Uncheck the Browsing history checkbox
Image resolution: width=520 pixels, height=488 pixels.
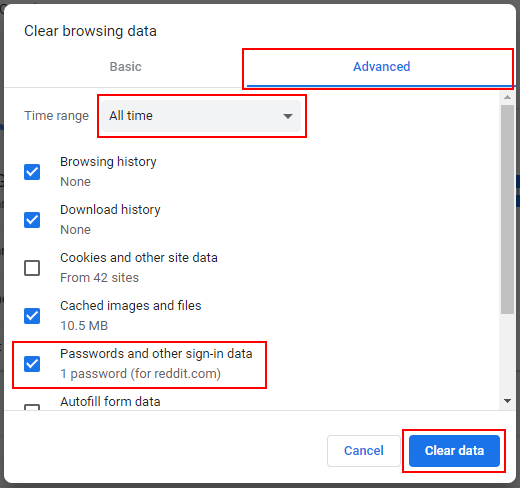pos(32,172)
